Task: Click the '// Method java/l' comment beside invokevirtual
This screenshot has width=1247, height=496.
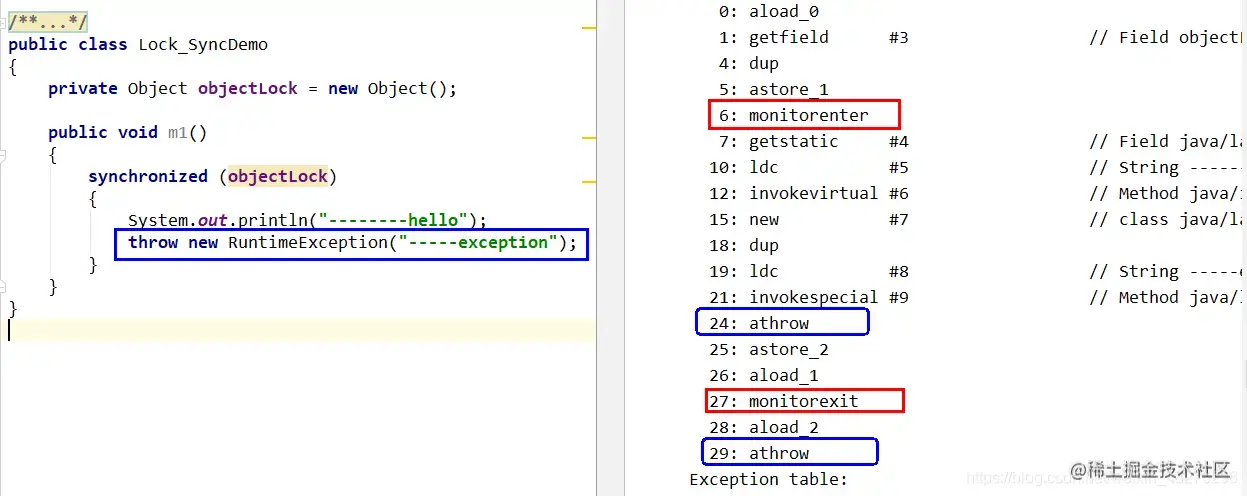Action: [x=1168, y=193]
